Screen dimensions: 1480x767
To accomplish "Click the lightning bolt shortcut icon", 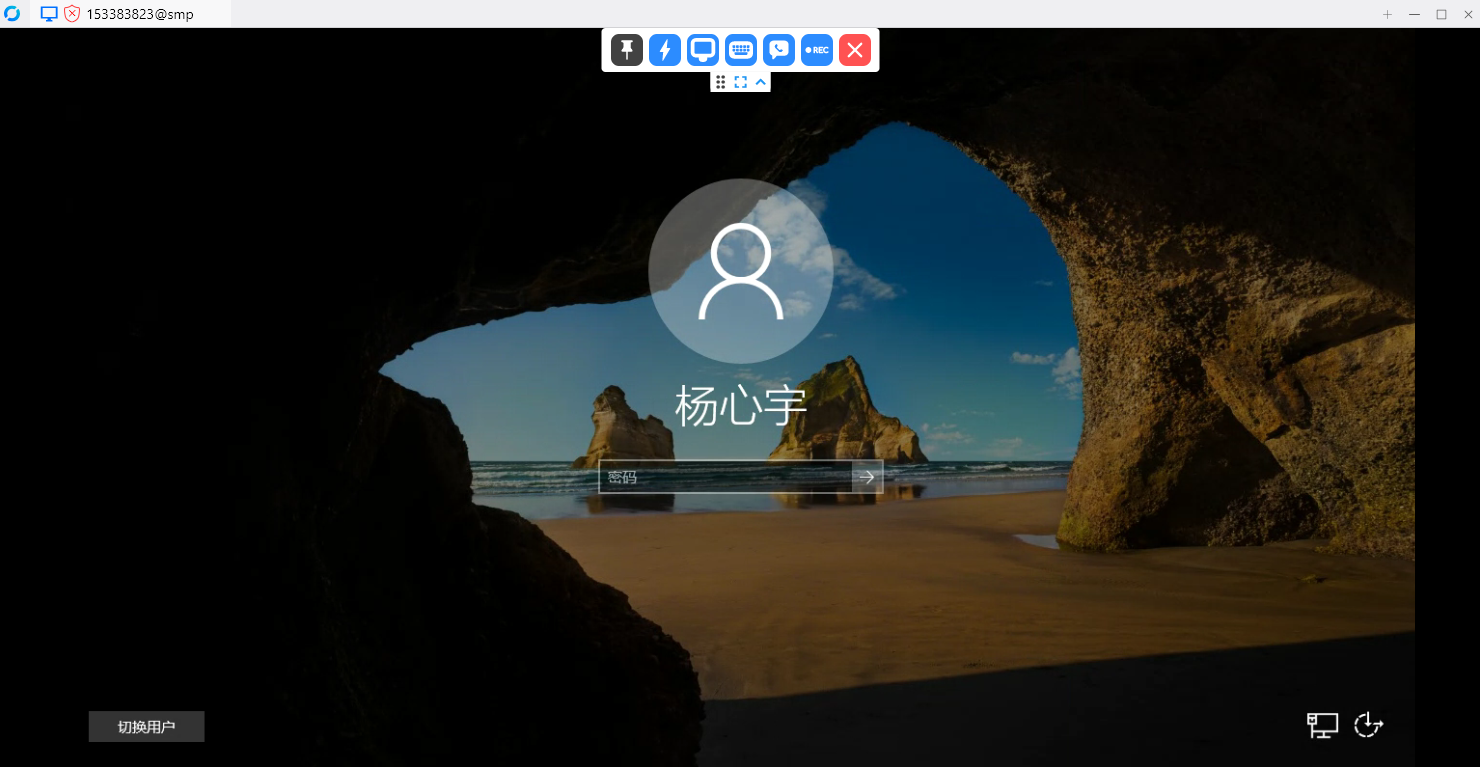I will 665,50.
